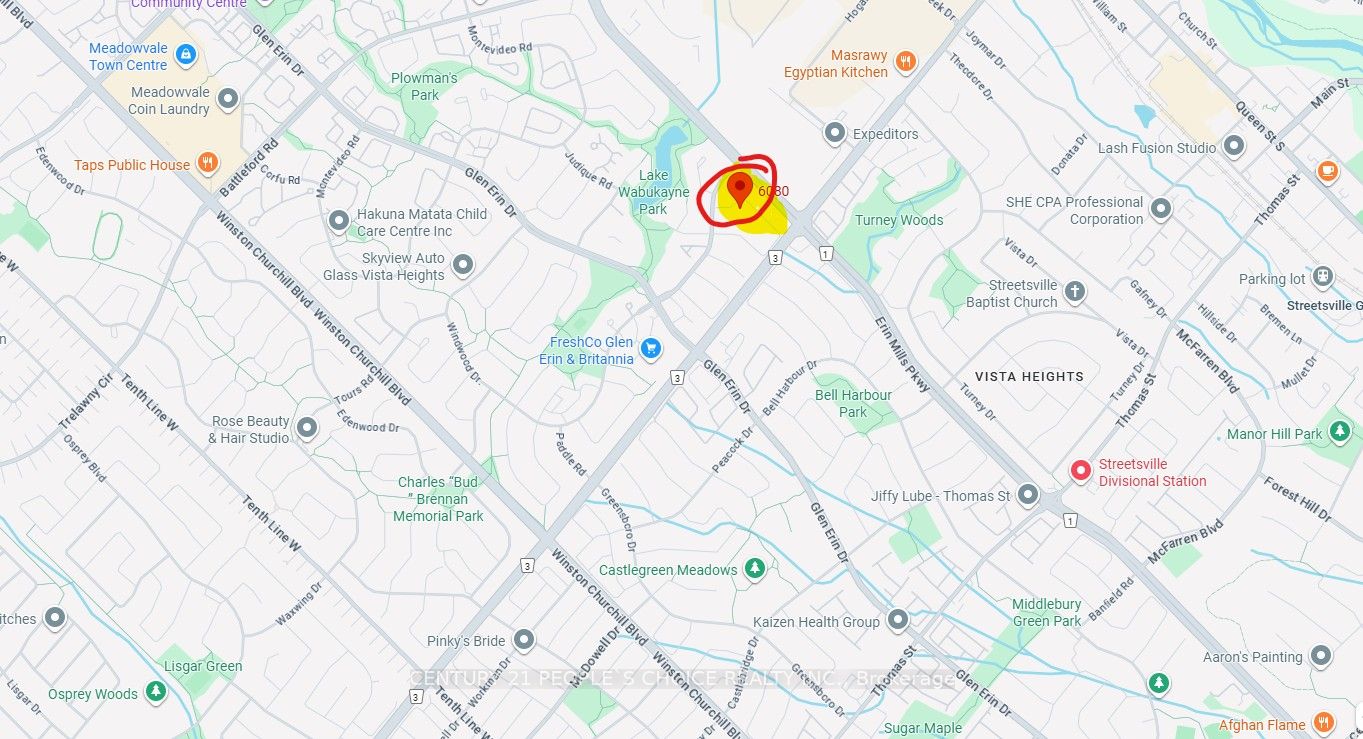Click the Streetsville Baptist Church cross icon

(1075, 292)
